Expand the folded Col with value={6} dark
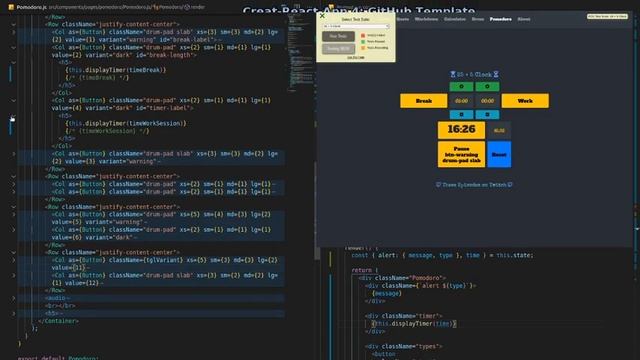This screenshot has height=360, width=640. click(13, 230)
